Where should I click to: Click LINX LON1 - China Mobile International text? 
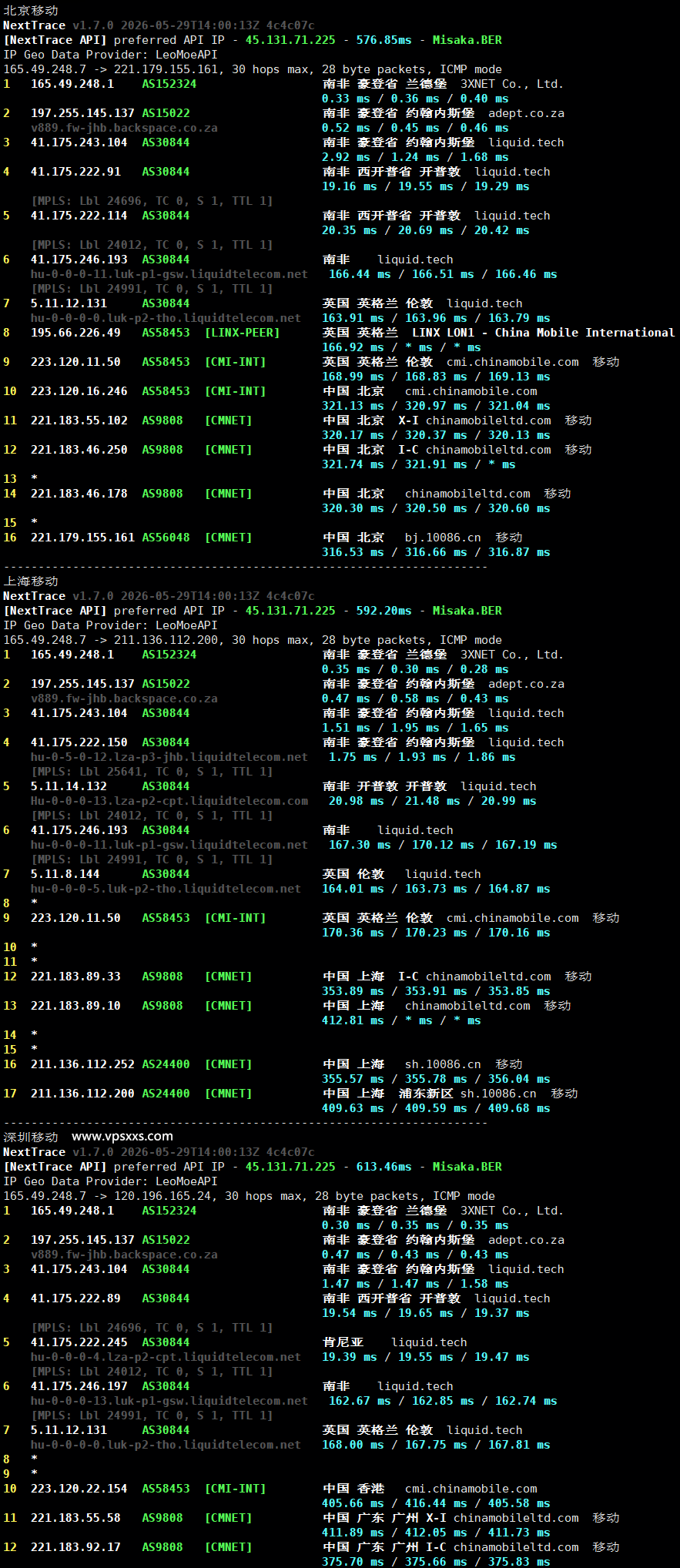(543, 333)
